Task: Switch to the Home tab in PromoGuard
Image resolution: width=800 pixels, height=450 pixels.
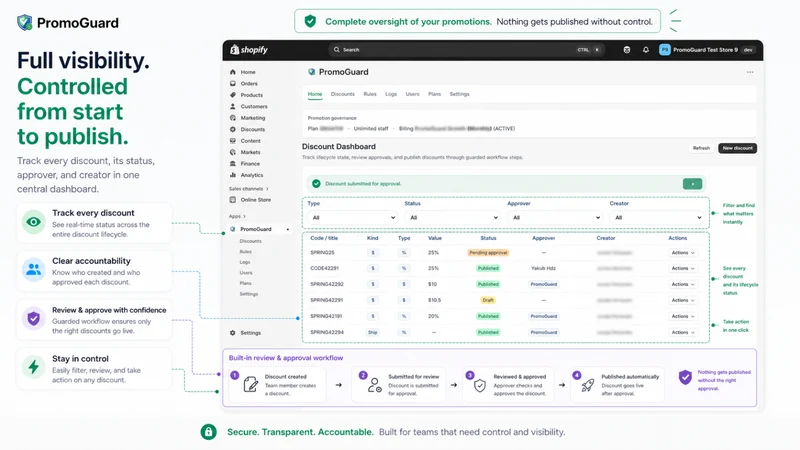Action: coord(315,94)
